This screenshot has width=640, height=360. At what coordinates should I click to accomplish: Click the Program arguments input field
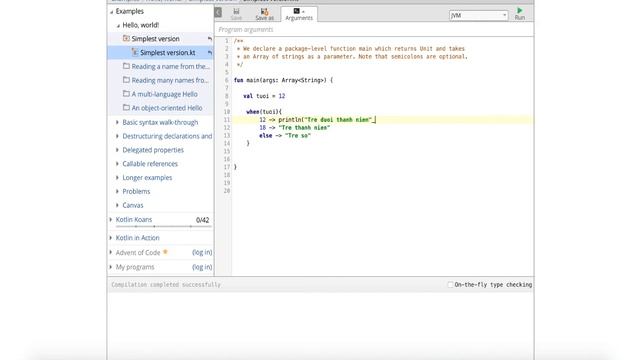374,29
